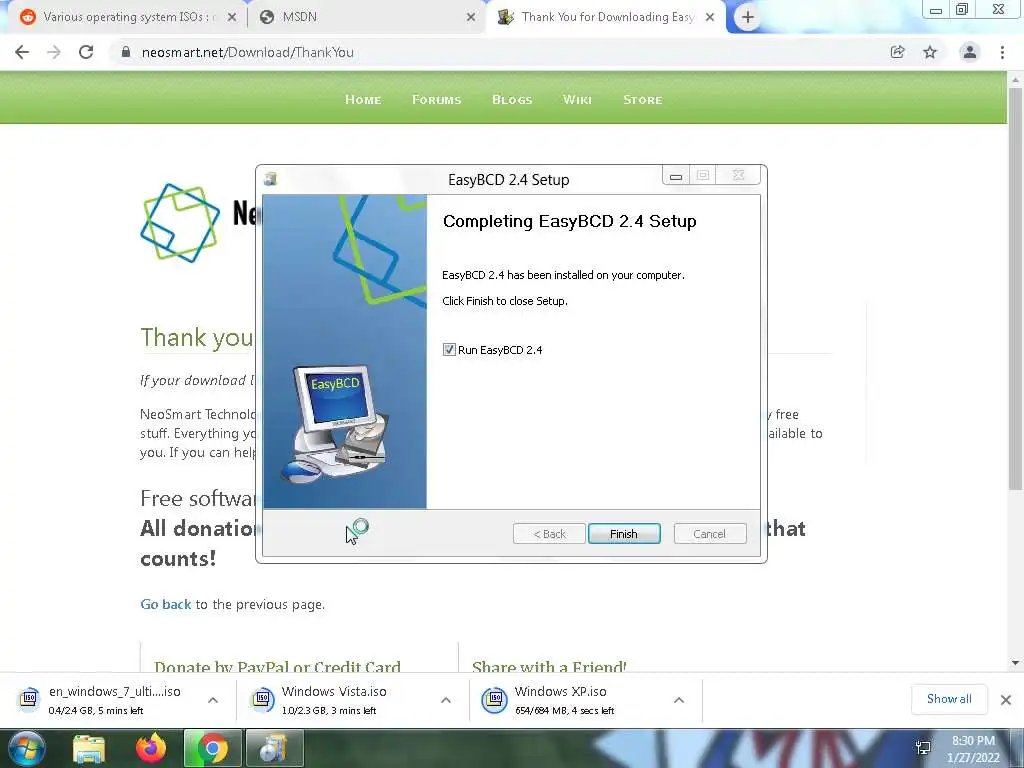Reload the current page
This screenshot has width=1024, height=768.
coord(86,52)
